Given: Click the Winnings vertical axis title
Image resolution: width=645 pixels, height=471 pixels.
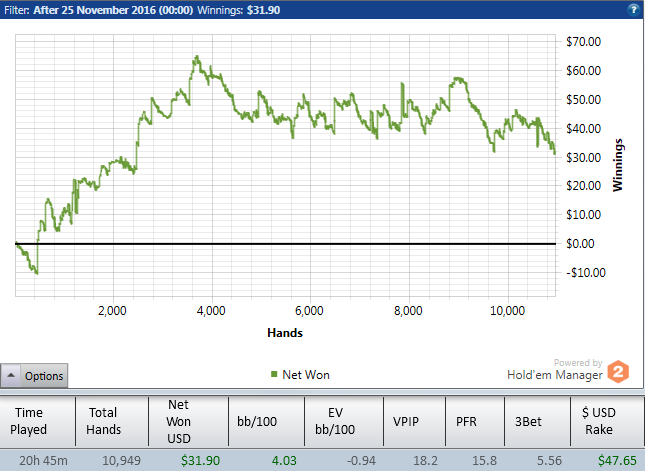Looking at the screenshot, I should (x=617, y=165).
